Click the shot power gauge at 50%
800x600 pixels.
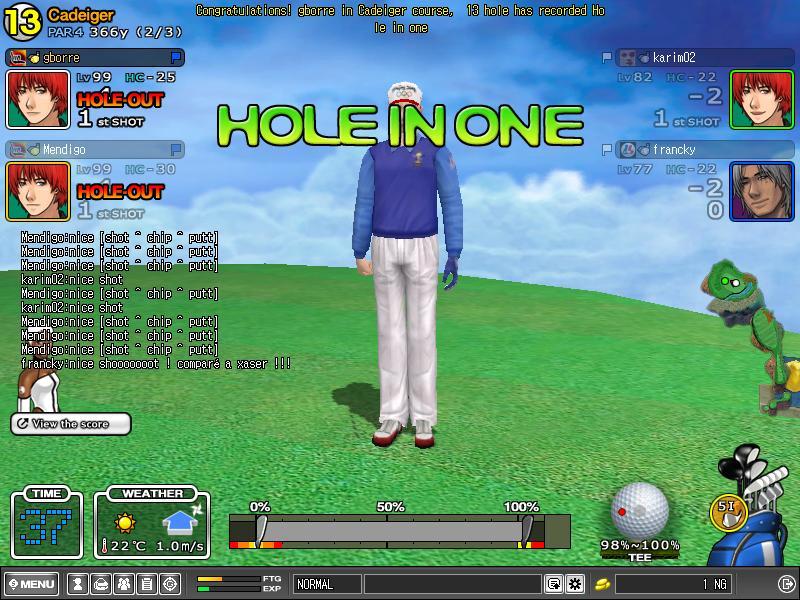[x=389, y=530]
